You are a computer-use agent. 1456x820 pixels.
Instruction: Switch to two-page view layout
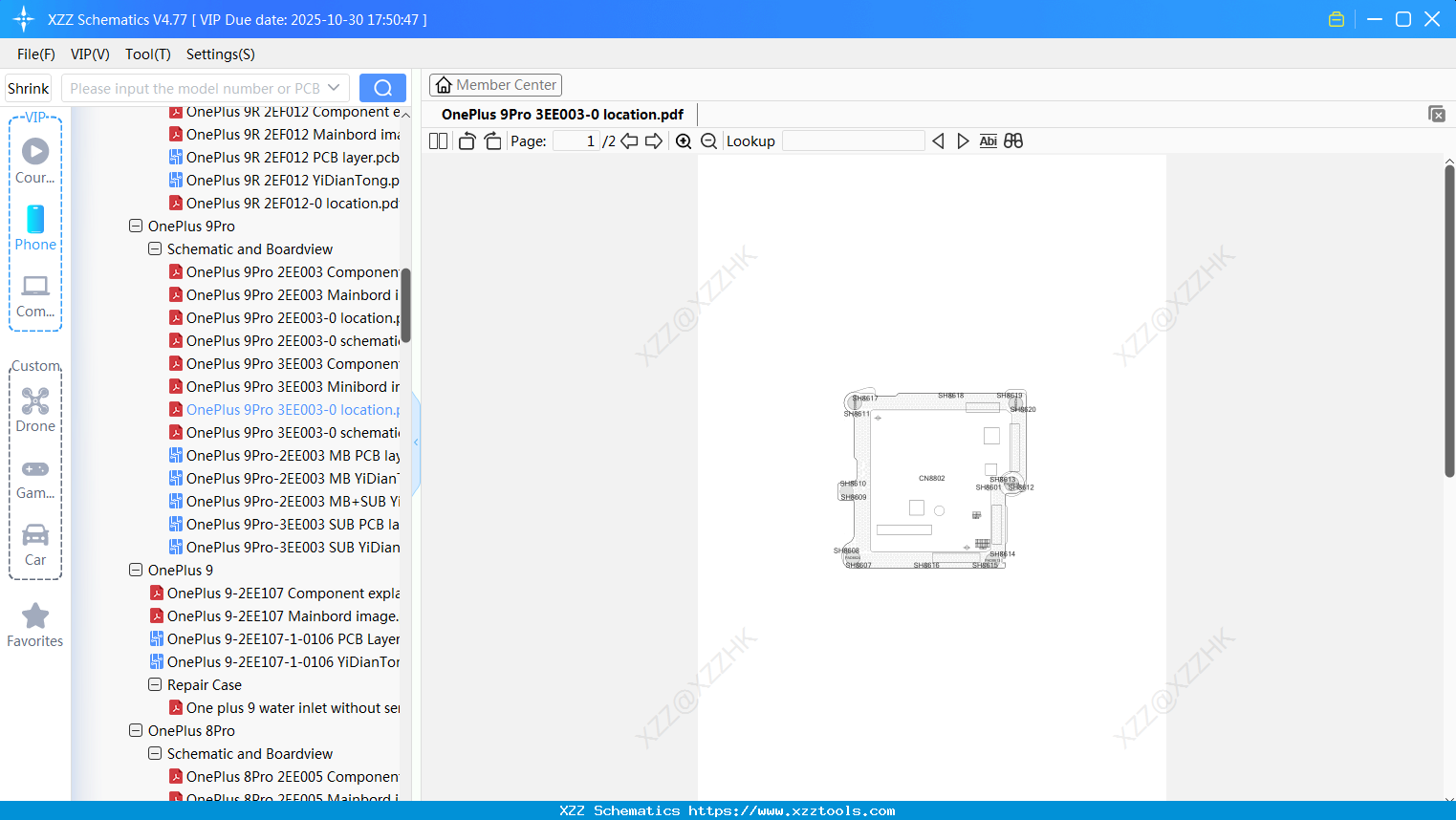click(x=439, y=141)
